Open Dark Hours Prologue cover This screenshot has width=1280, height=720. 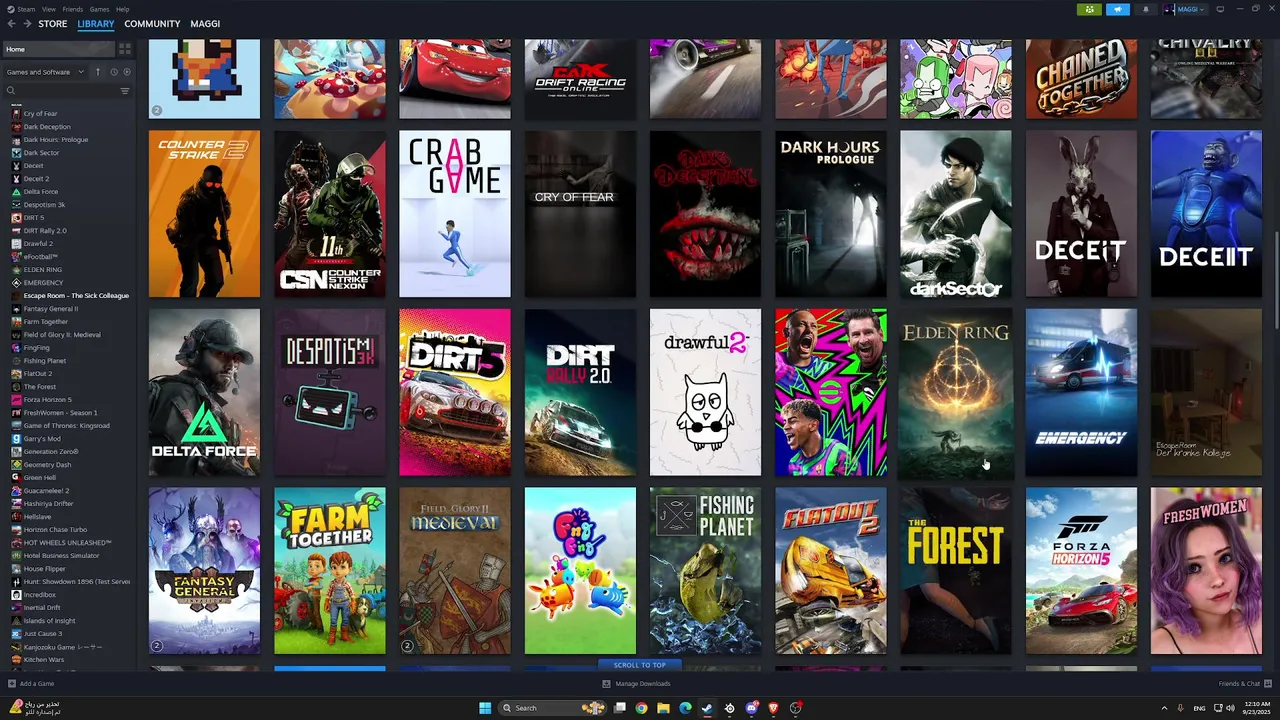(831, 214)
